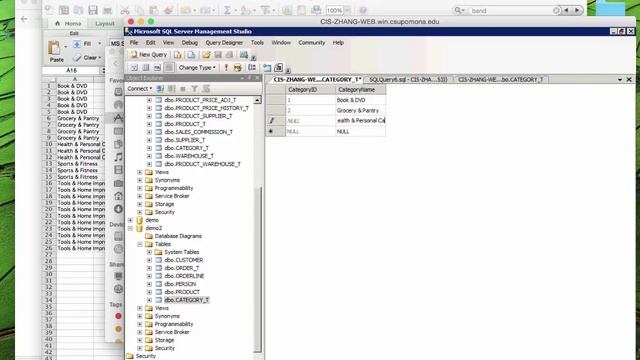Click the Stop icon in Object Explorer

click(x=183, y=89)
